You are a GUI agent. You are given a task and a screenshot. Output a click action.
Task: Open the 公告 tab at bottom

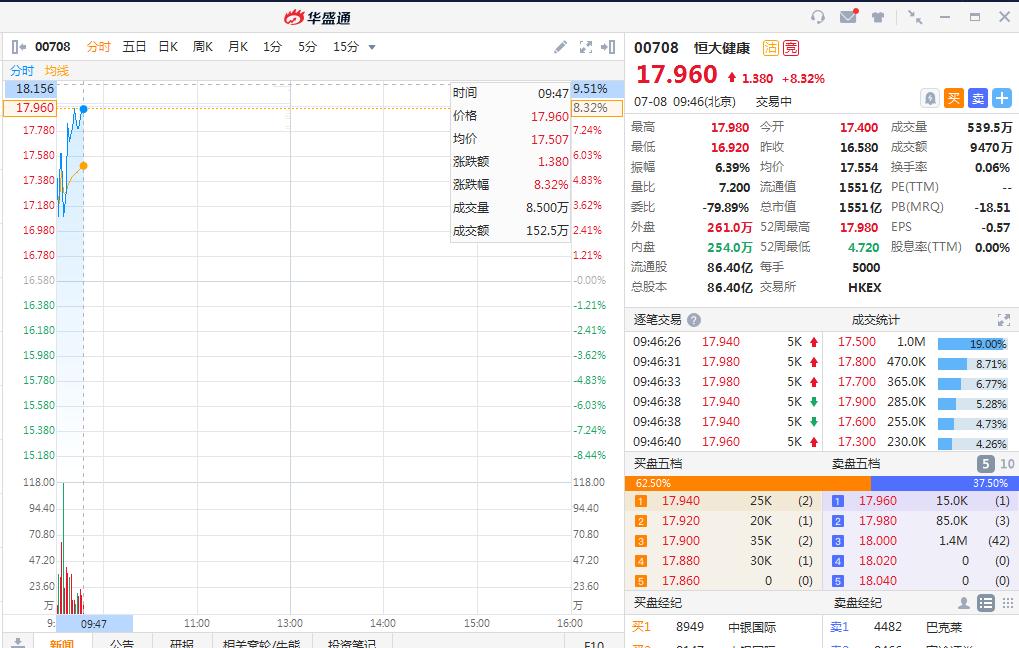pyautogui.click(x=122, y=643)
